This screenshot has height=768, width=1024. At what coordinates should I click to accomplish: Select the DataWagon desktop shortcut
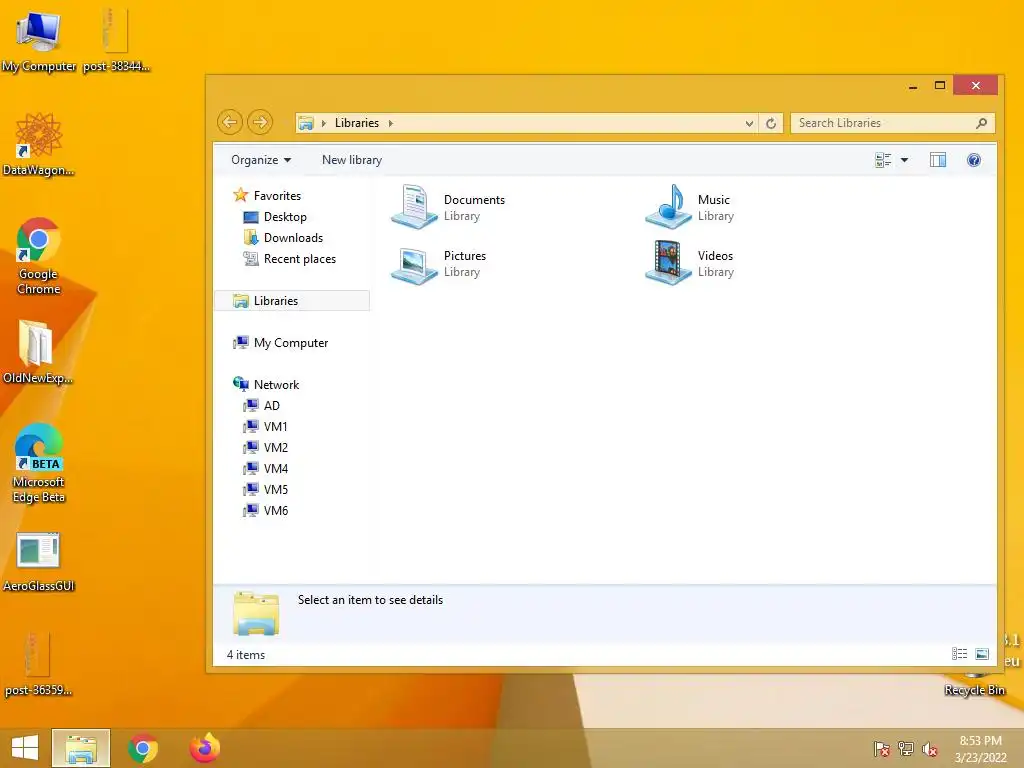(39, 144)
